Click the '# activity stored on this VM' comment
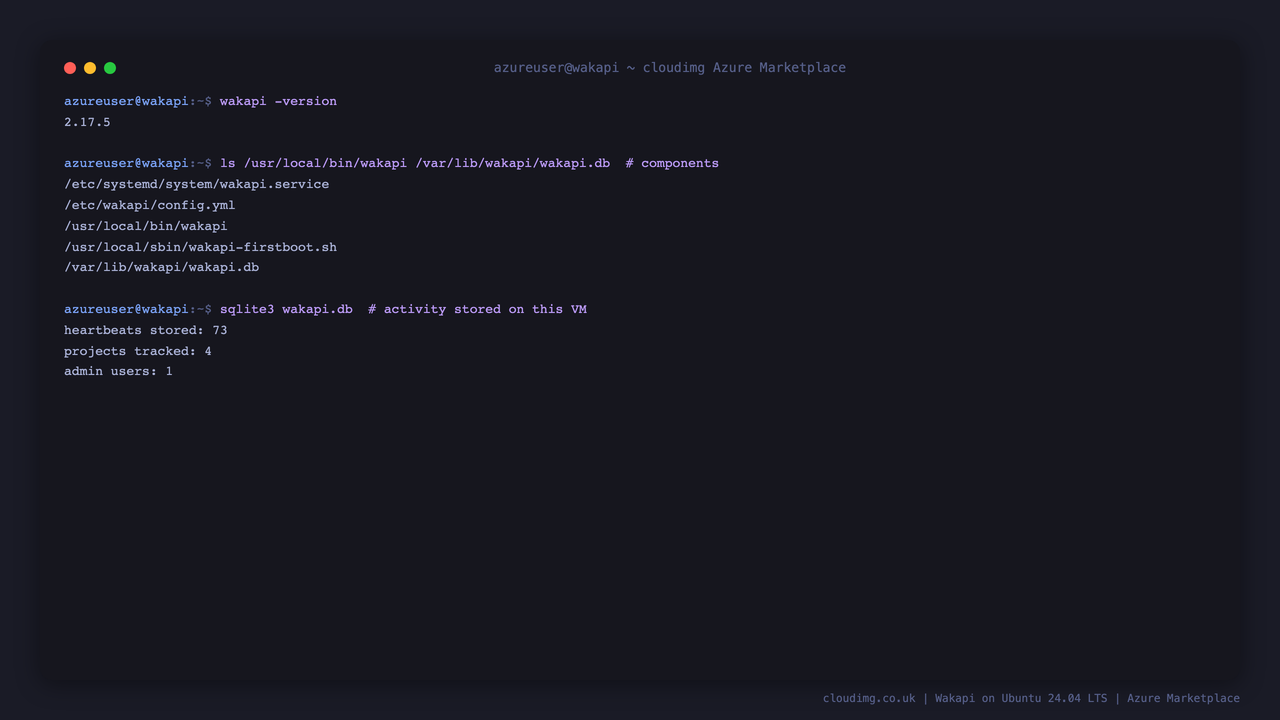Screen dimensions: 1280x720 pos(477,309)
